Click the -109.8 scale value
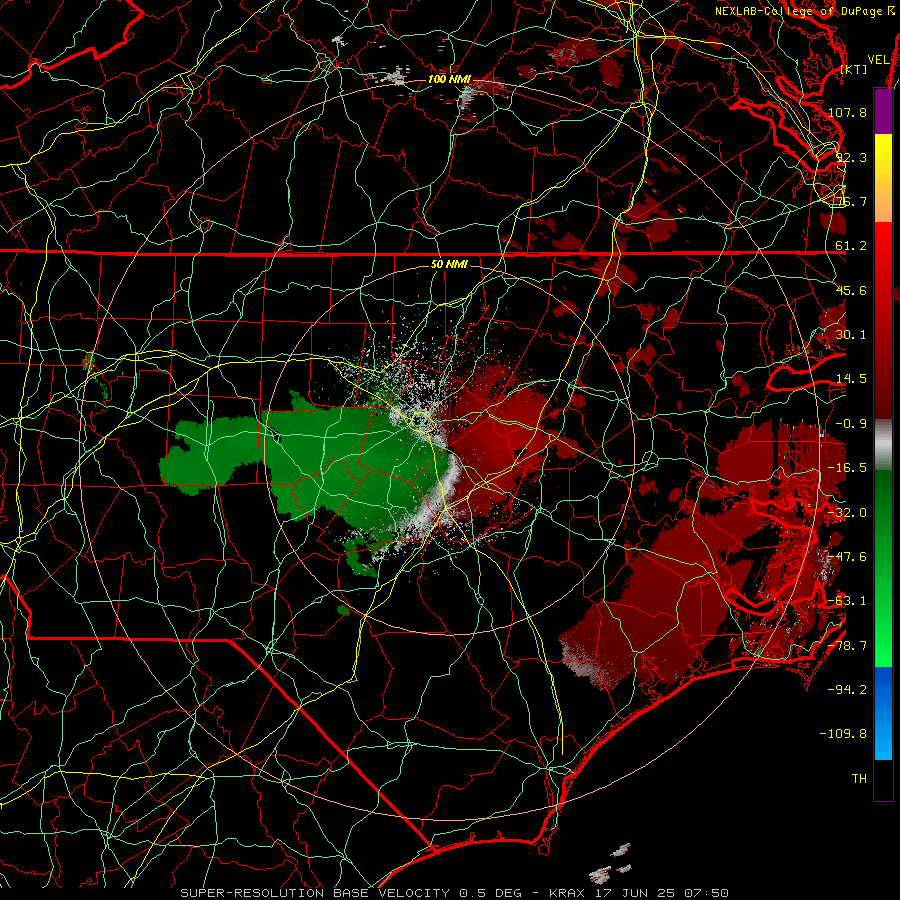Screen dimensions: 900x900 pyautogui.click(x=844, y=734)
